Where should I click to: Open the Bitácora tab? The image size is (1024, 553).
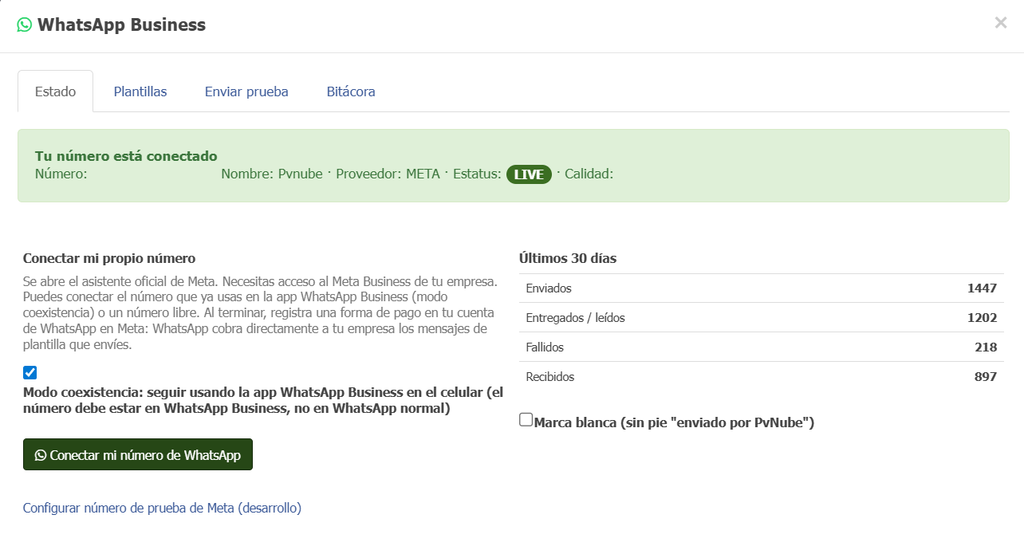coord(351,91)
